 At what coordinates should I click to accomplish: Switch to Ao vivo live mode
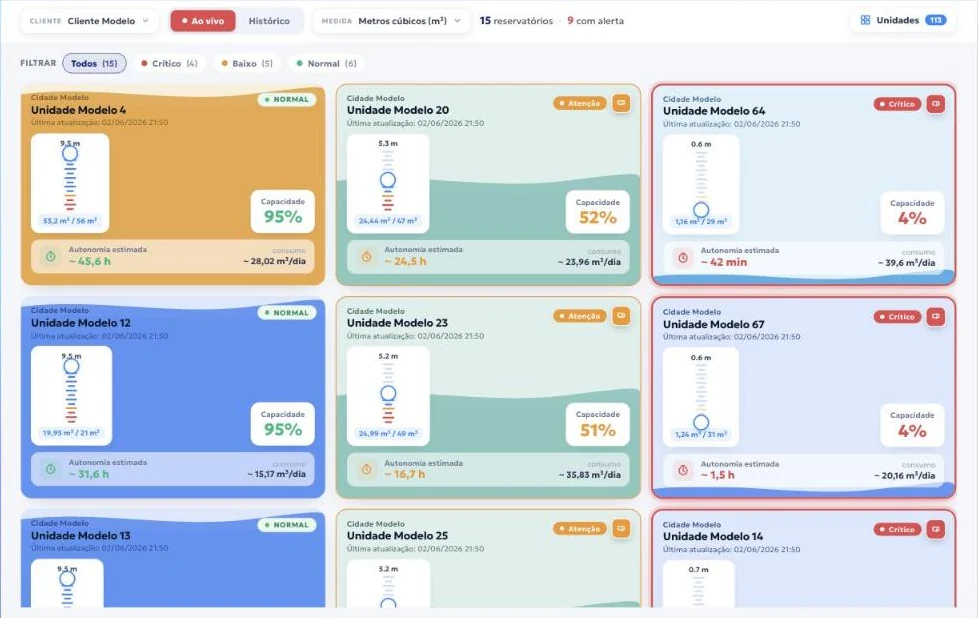[x=203, y=21]
